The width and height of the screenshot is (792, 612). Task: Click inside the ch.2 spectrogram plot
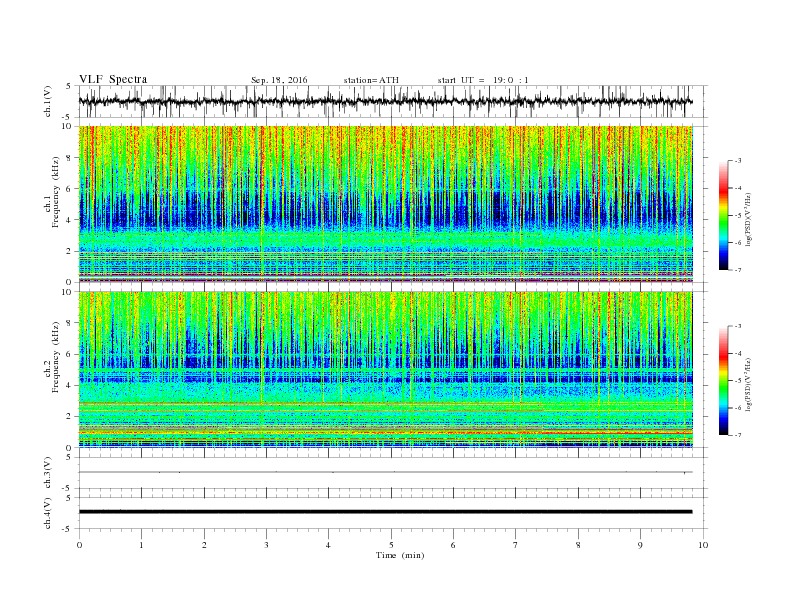click(385, 370)
